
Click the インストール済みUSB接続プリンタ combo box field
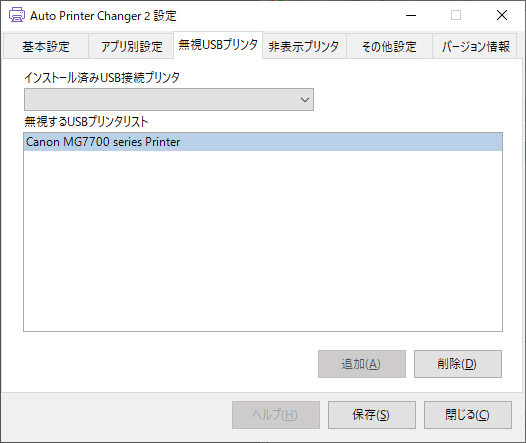tap(169, 100)
